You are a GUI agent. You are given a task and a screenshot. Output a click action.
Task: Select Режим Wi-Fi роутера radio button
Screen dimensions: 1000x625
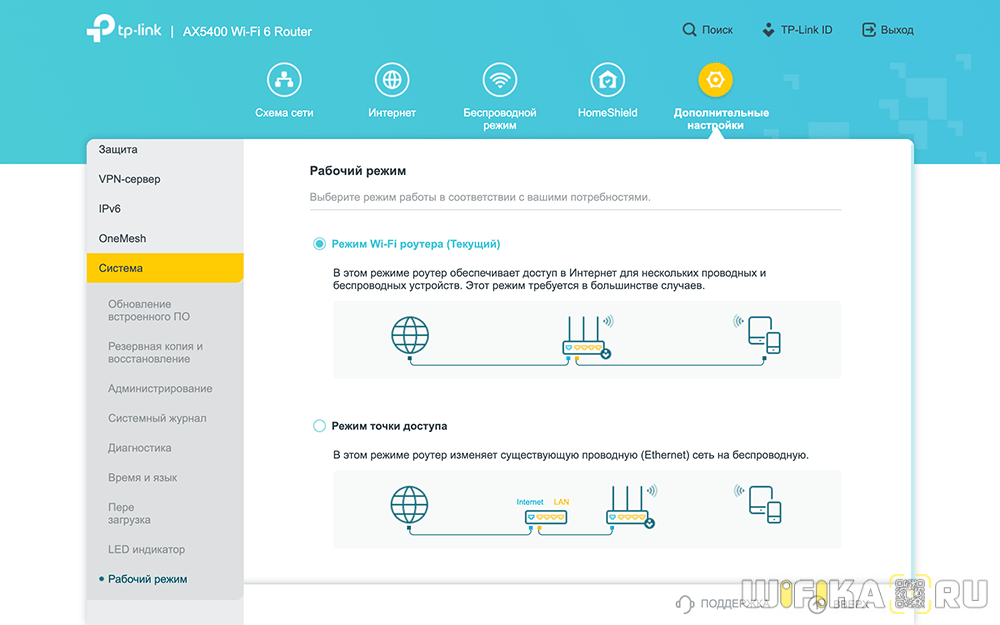(320, 244)
